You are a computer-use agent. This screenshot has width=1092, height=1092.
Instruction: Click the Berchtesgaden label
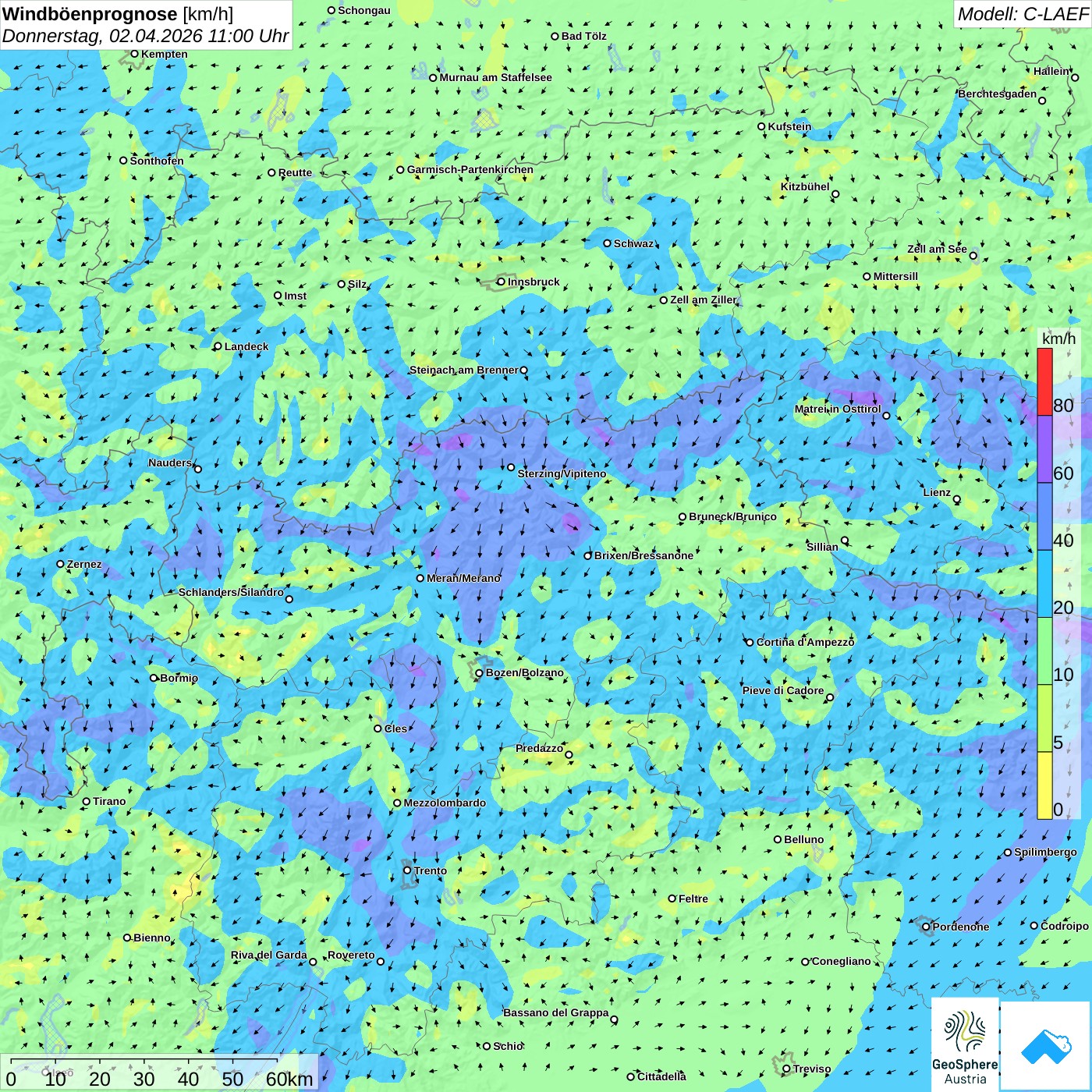(998, 94)
